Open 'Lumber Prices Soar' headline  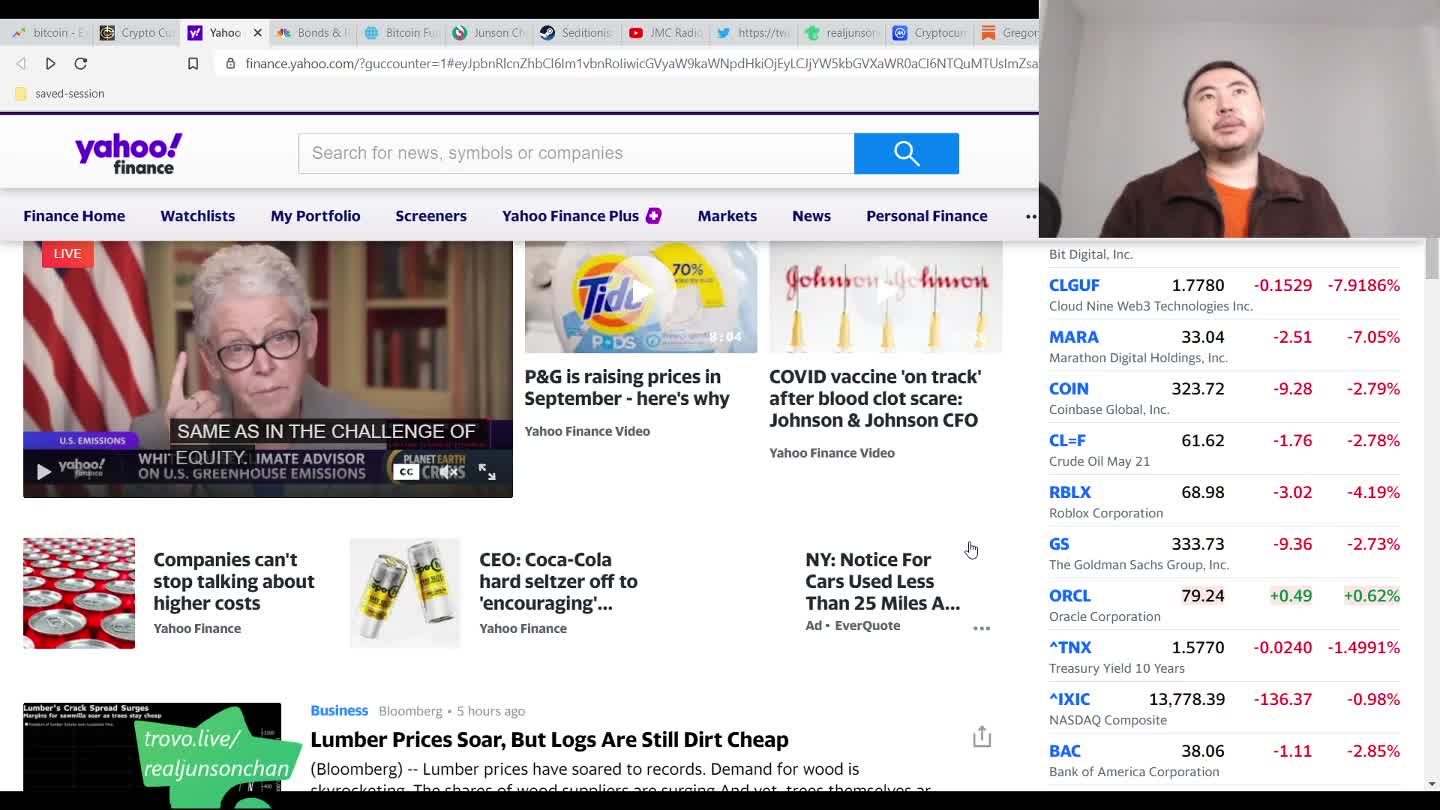point(549,740)
